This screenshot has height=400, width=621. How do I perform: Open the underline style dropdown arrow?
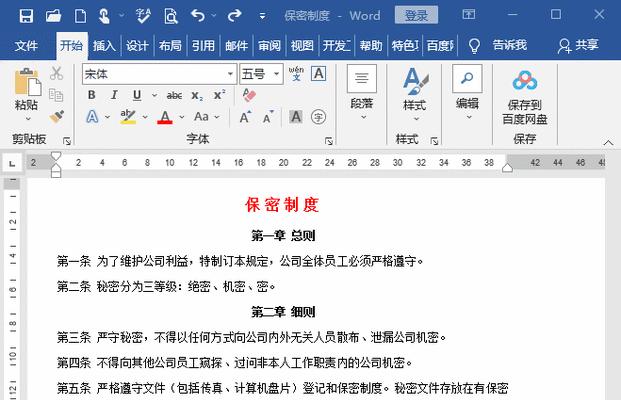[x=154, y=95]
